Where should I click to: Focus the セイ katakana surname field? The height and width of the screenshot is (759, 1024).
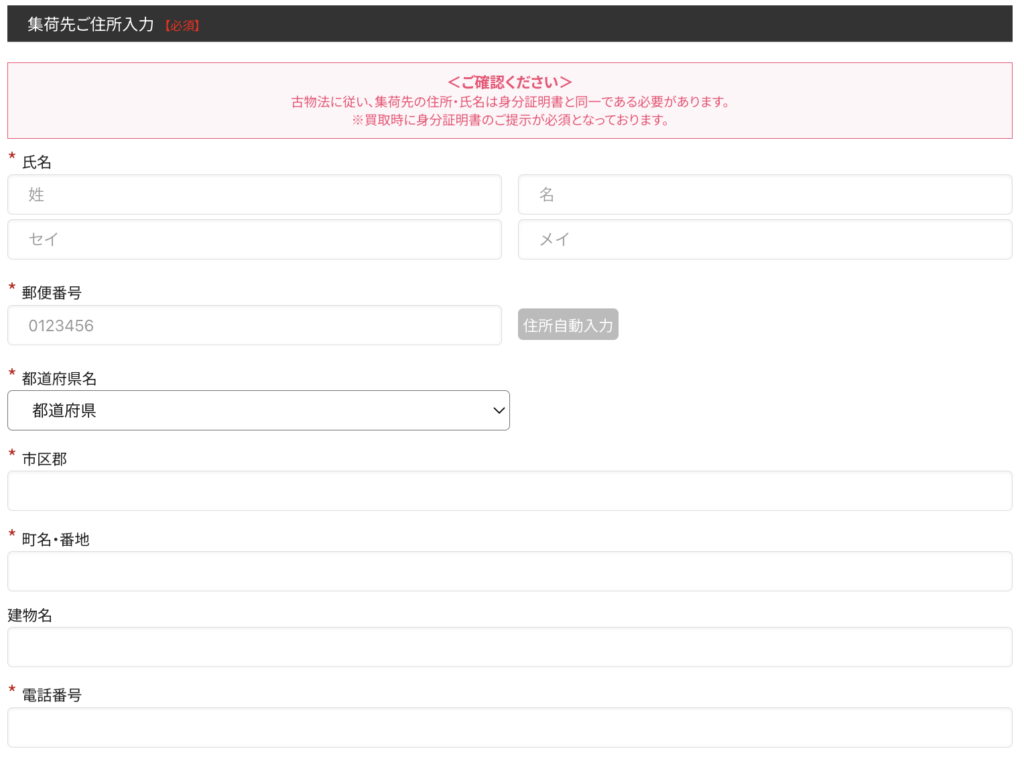point(254,240)
